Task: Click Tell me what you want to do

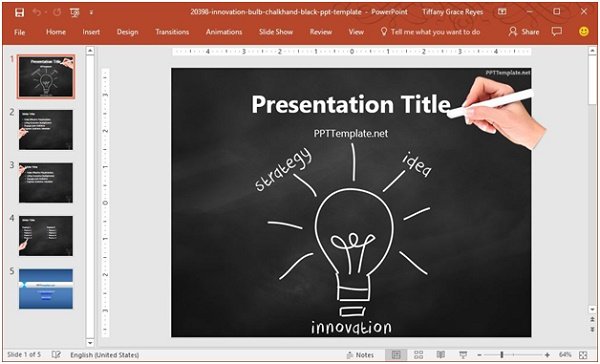Action: [430, 32]
